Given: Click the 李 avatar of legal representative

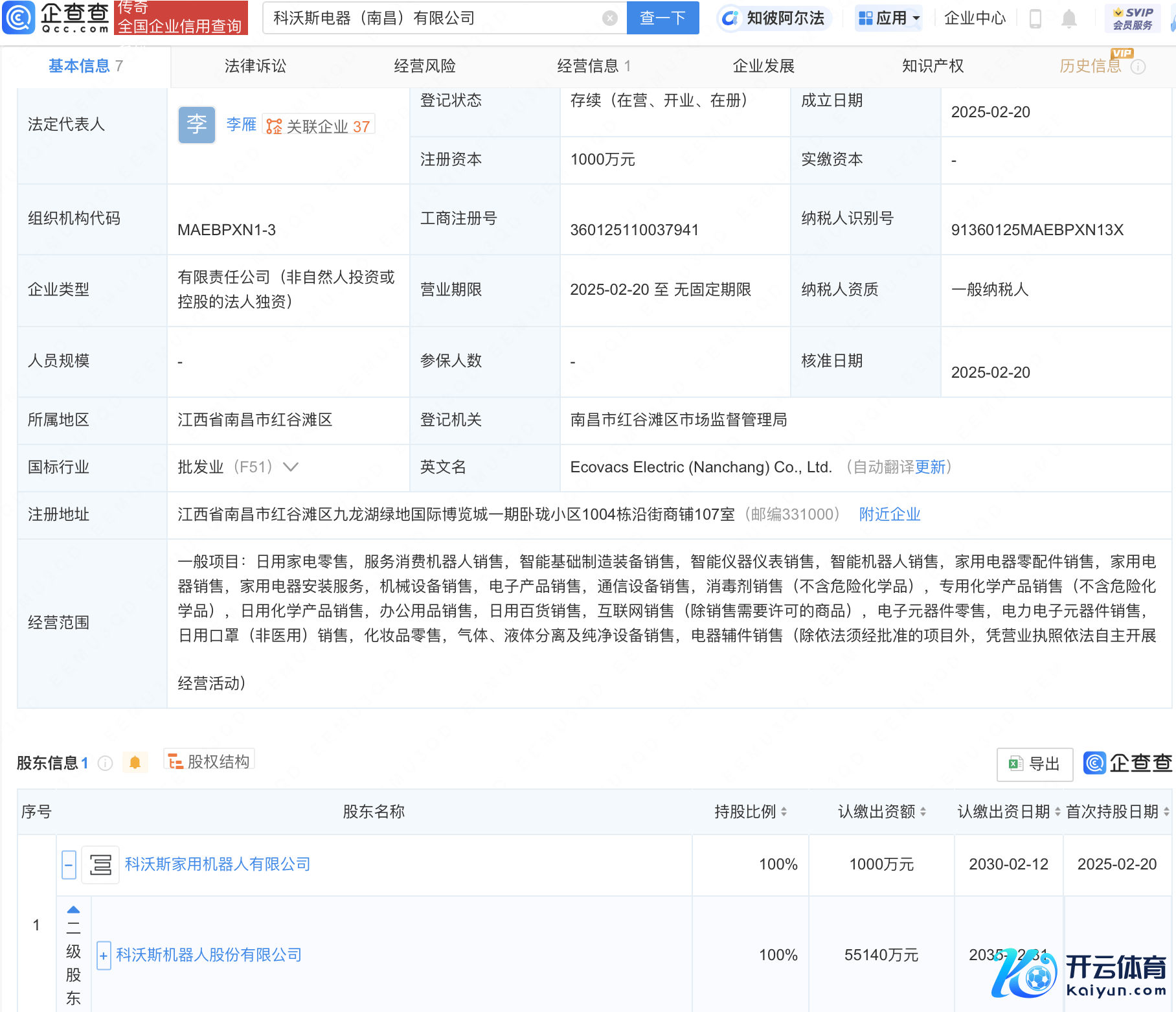Looking at the screenshot, I should coord(196,124).
